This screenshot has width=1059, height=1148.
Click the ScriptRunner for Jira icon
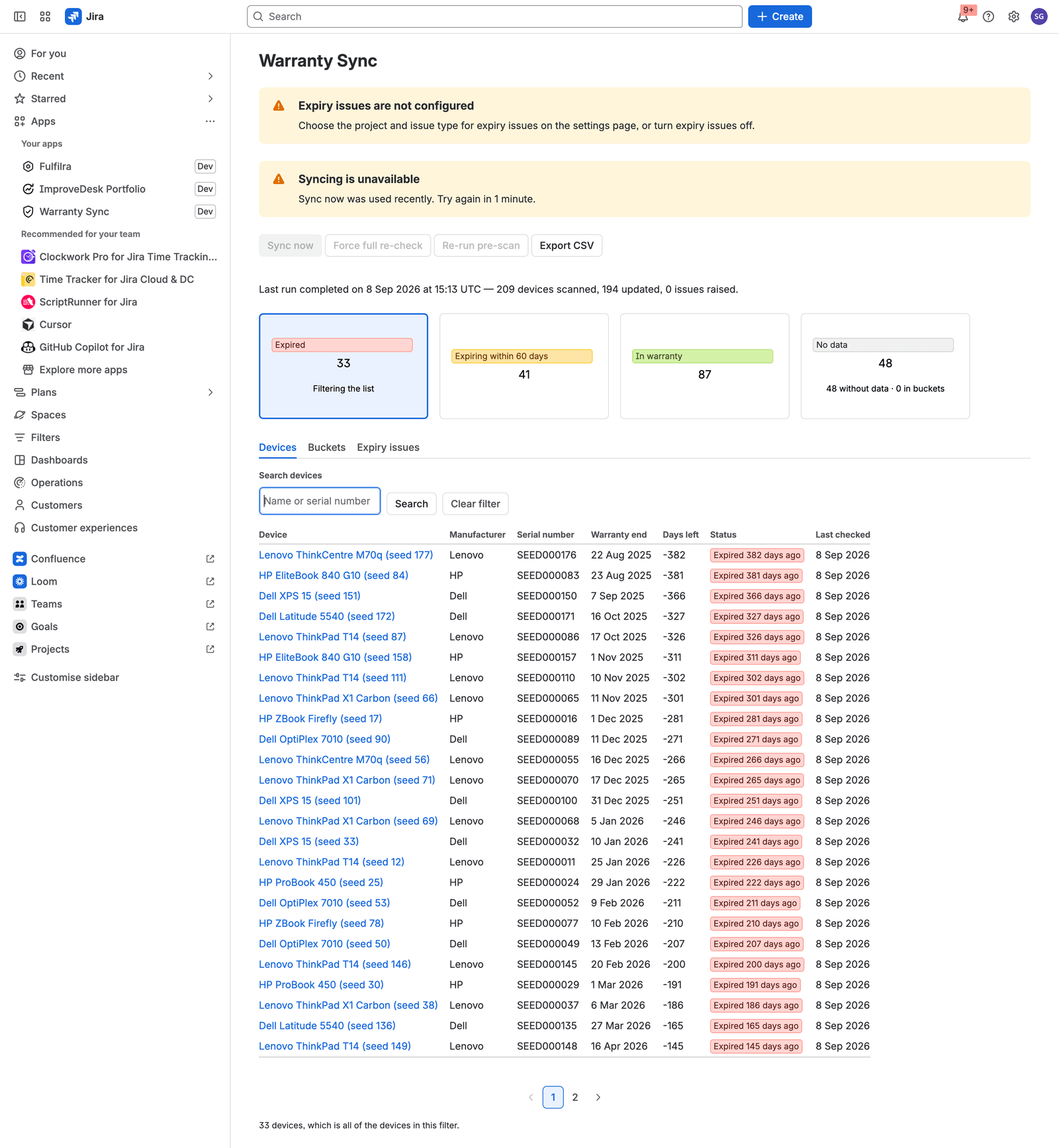tap(28, 302)
